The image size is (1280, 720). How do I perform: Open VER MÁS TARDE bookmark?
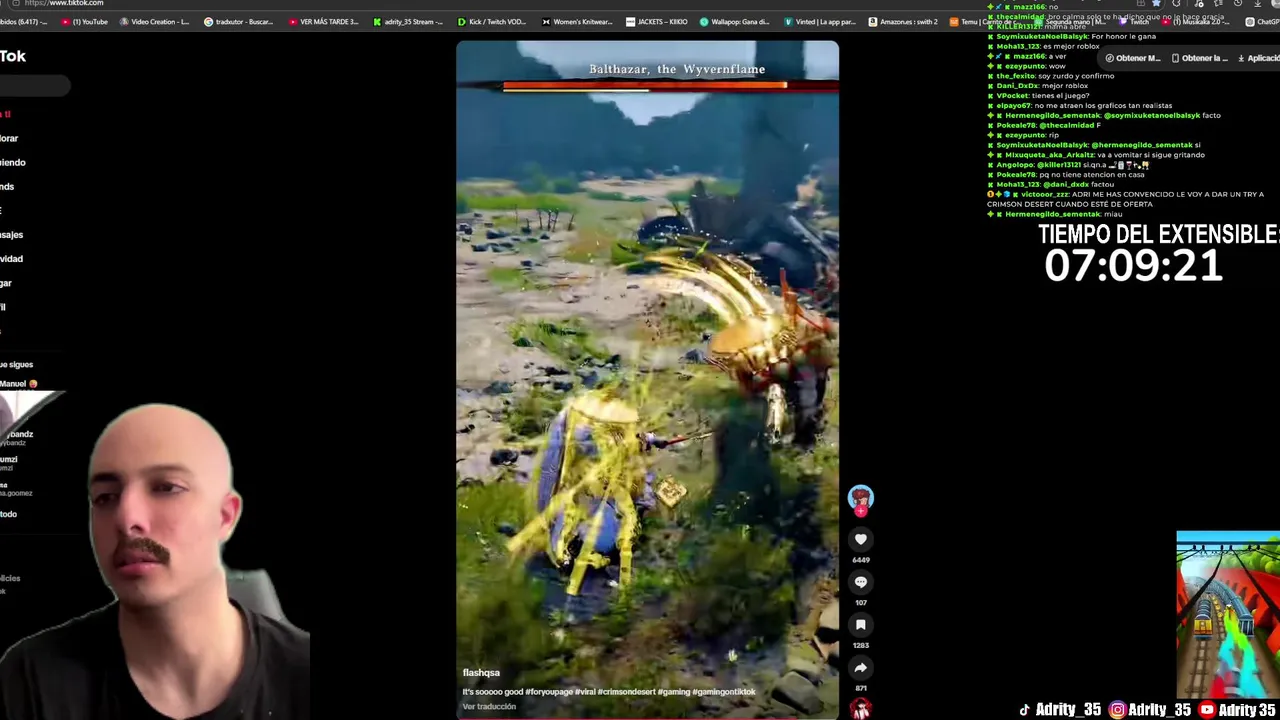(x=322, y=21)
